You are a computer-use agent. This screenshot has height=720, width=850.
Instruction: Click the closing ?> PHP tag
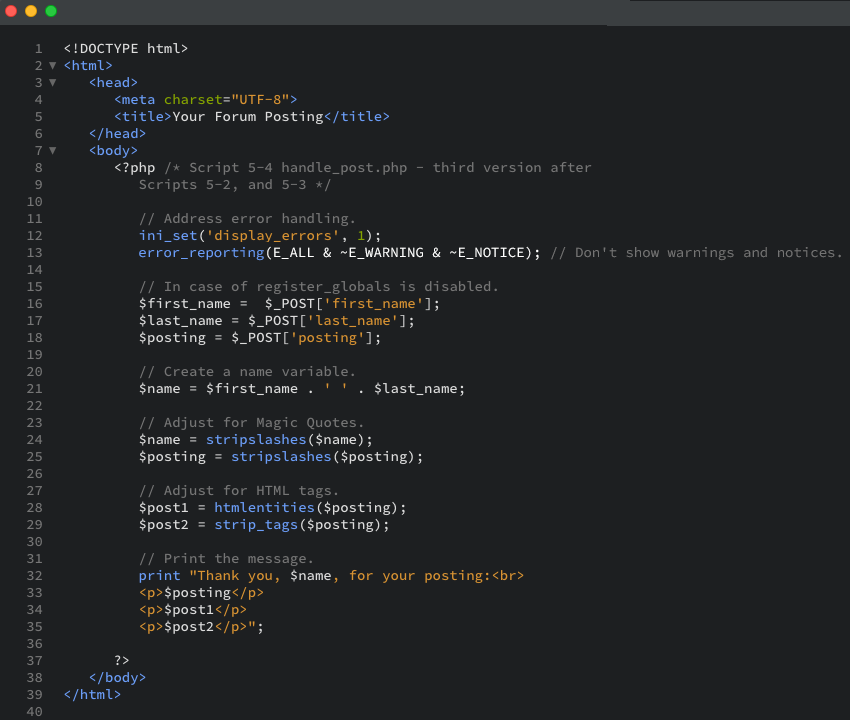pyautogui.click(x=122, y=661)
